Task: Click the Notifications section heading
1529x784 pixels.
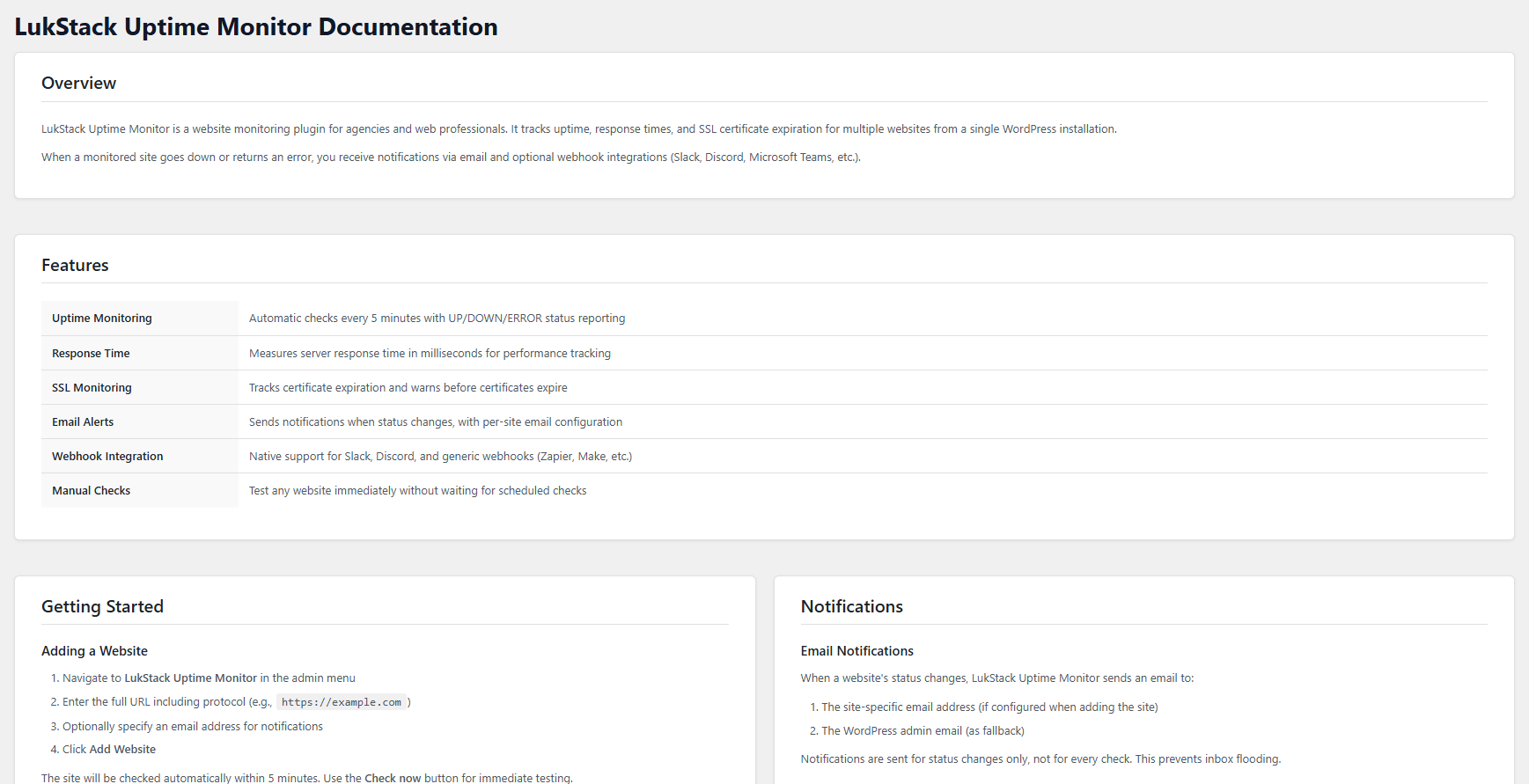Action: (851, 607)
